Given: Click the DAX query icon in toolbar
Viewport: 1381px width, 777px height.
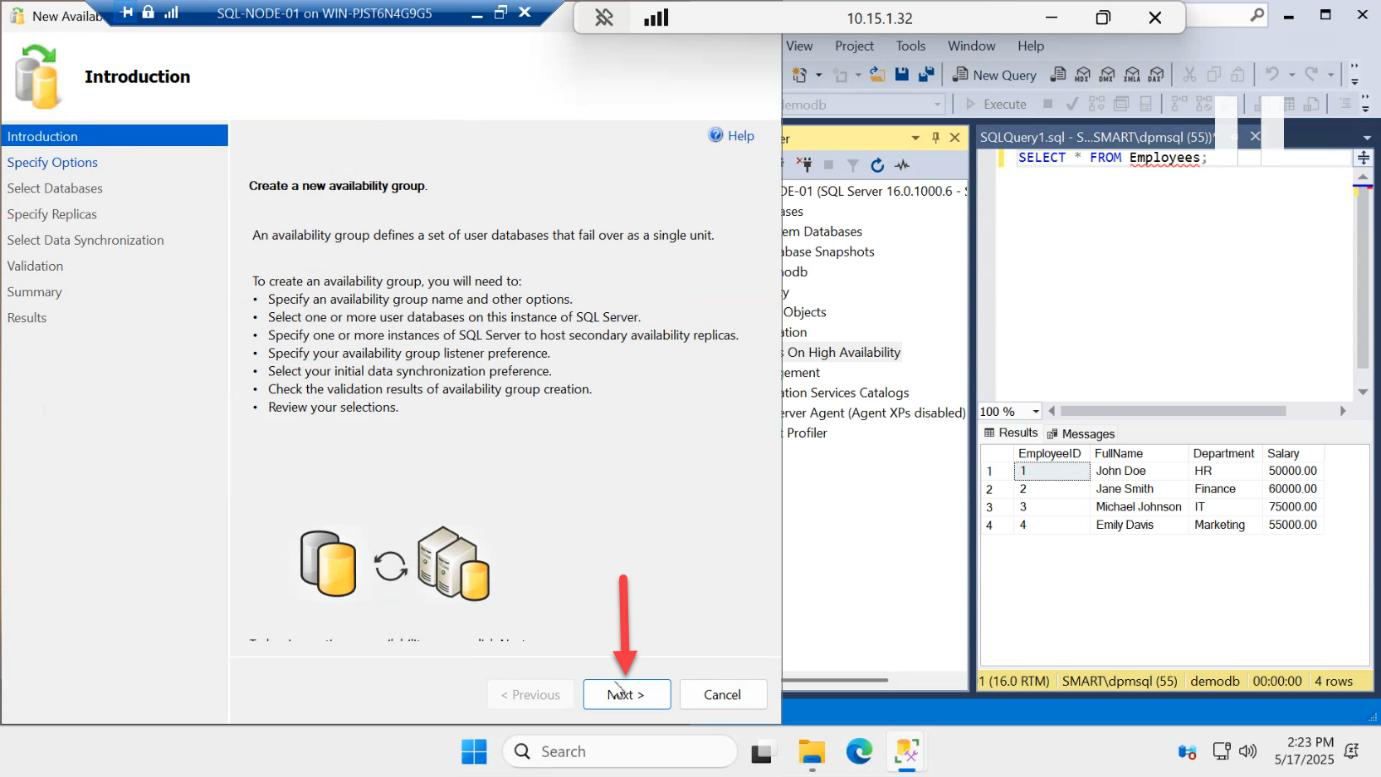Looking at the screenshot, I should 1156,75.
